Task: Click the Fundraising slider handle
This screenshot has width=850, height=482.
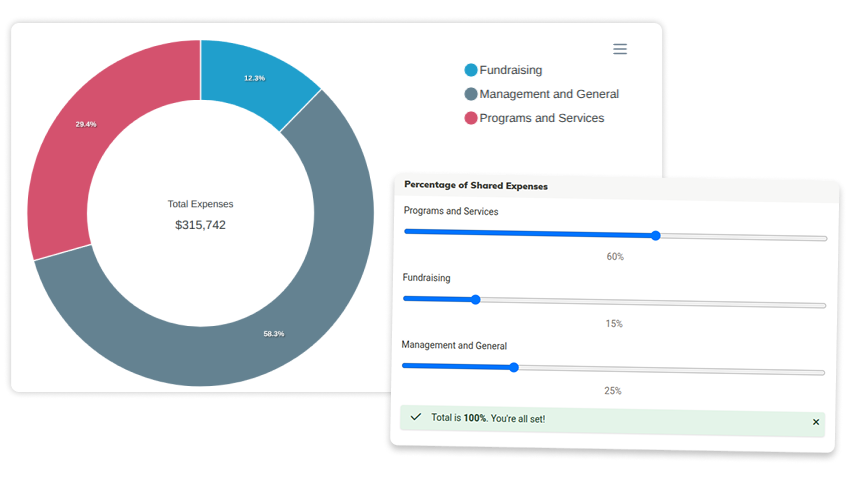Action: tap(475, 299)
